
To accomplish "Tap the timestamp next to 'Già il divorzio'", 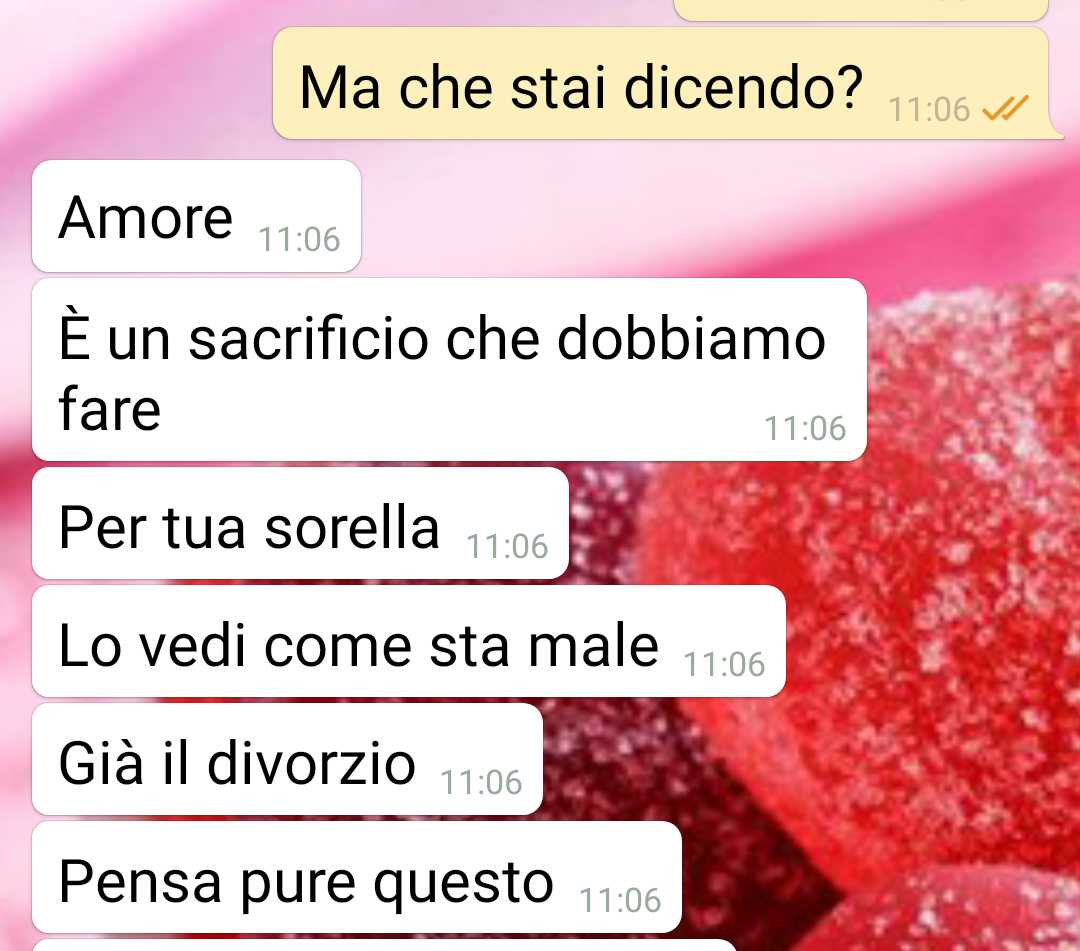I will click(x=481, y=783).
